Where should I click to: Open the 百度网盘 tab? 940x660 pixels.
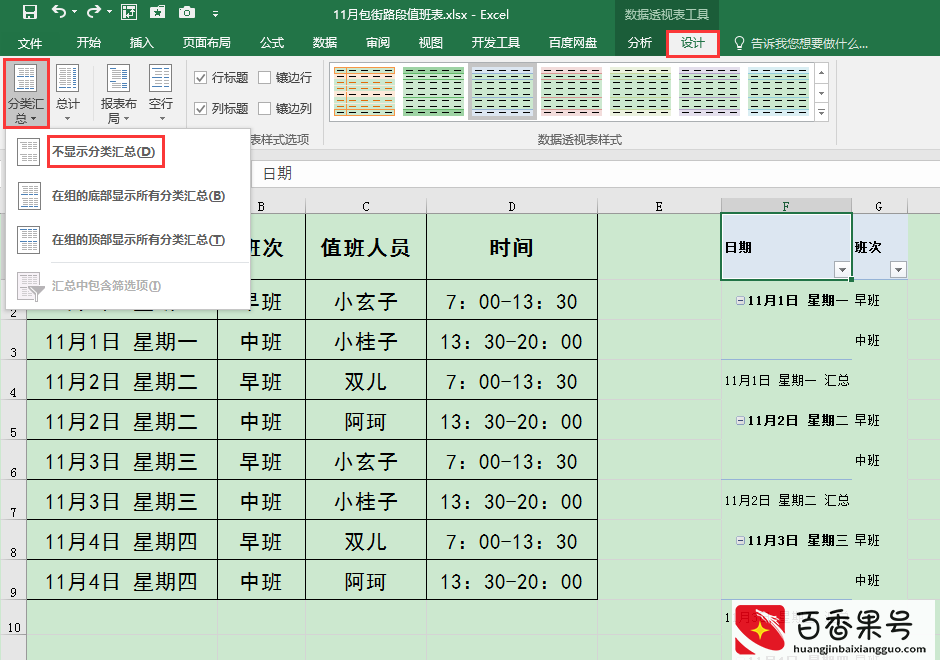(573, 43)
